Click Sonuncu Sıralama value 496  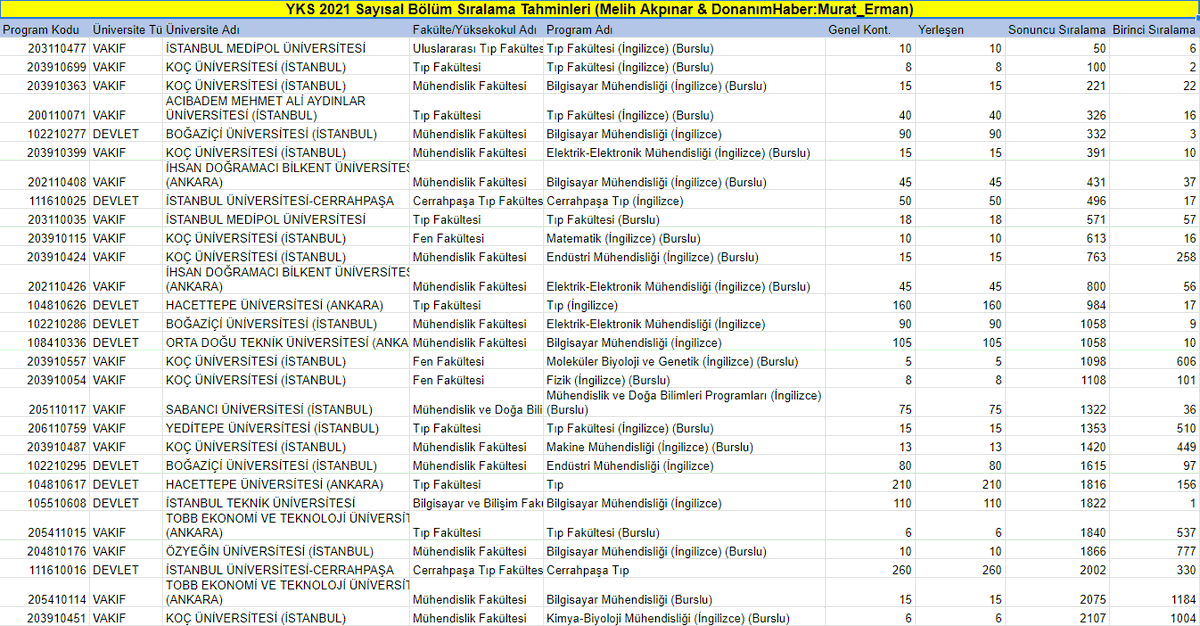click(x=1057, y=201)
